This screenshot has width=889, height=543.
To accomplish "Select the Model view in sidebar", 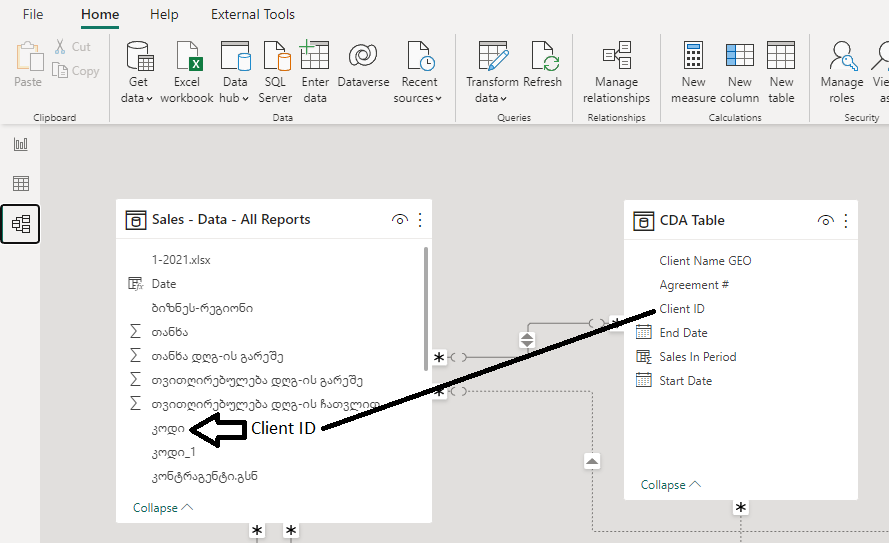I will point(20,224).
